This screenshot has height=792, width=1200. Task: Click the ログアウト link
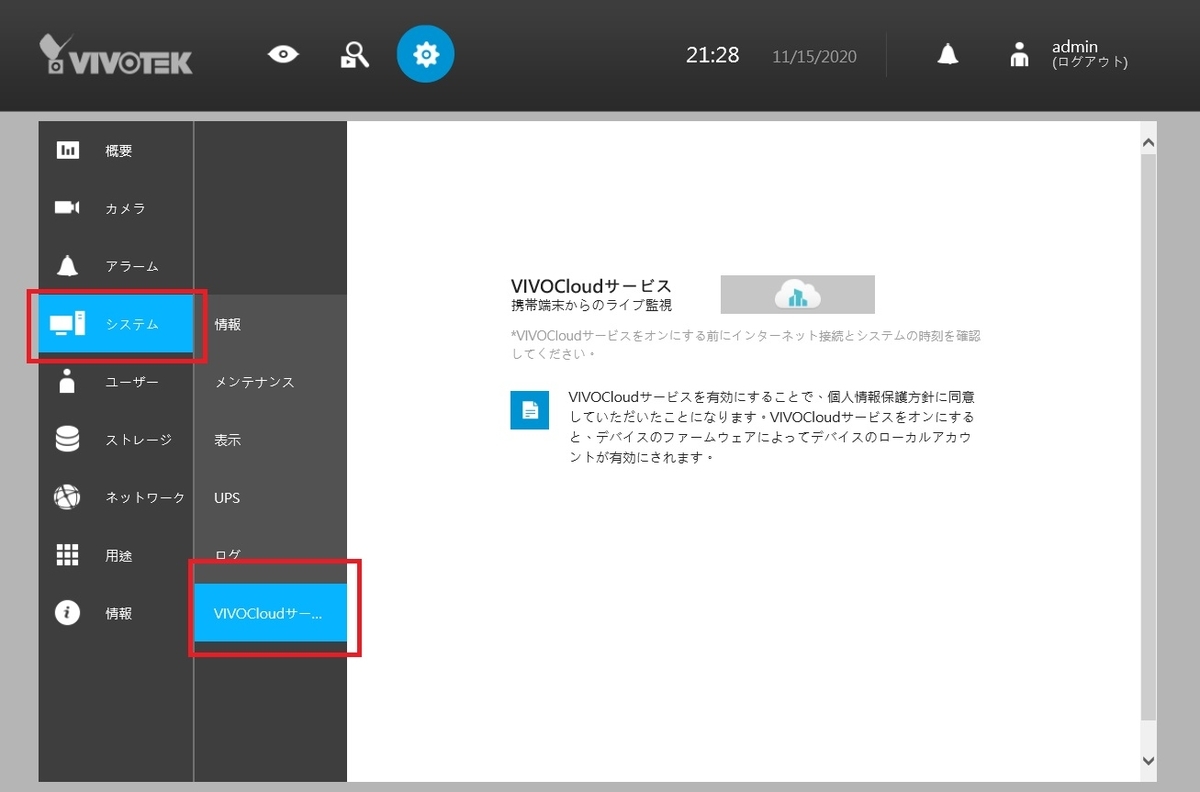pos(1090,62)
